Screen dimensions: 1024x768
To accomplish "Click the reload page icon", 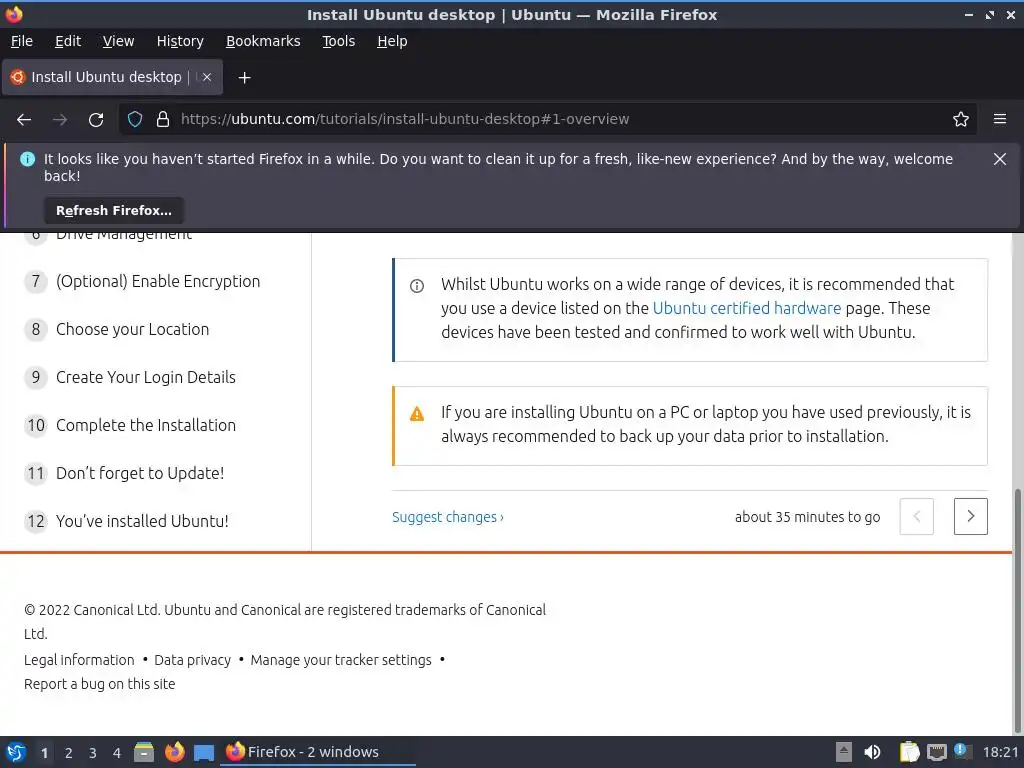I will click(x=96, y=119).
